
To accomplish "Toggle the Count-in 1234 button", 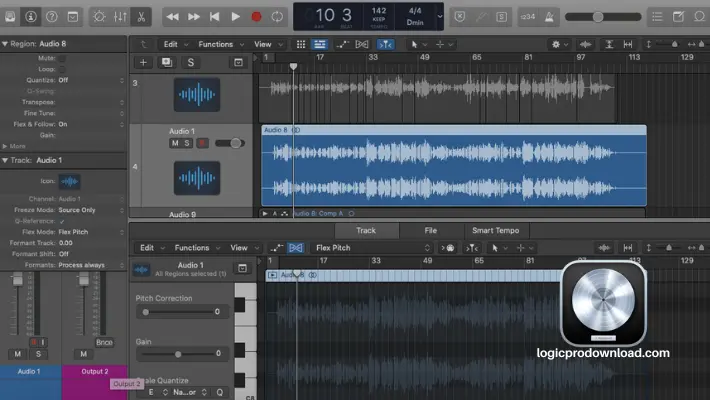I will [528, 17].
